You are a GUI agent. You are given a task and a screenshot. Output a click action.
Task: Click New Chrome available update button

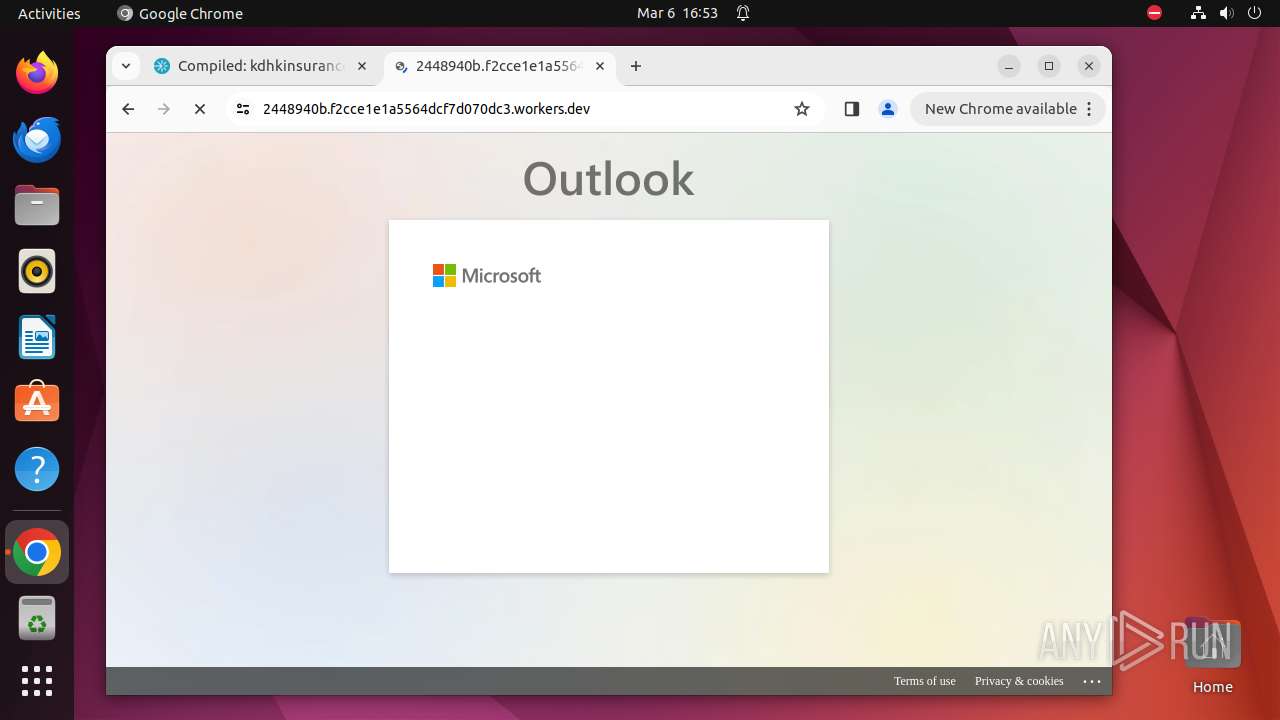coord(1008,109)
